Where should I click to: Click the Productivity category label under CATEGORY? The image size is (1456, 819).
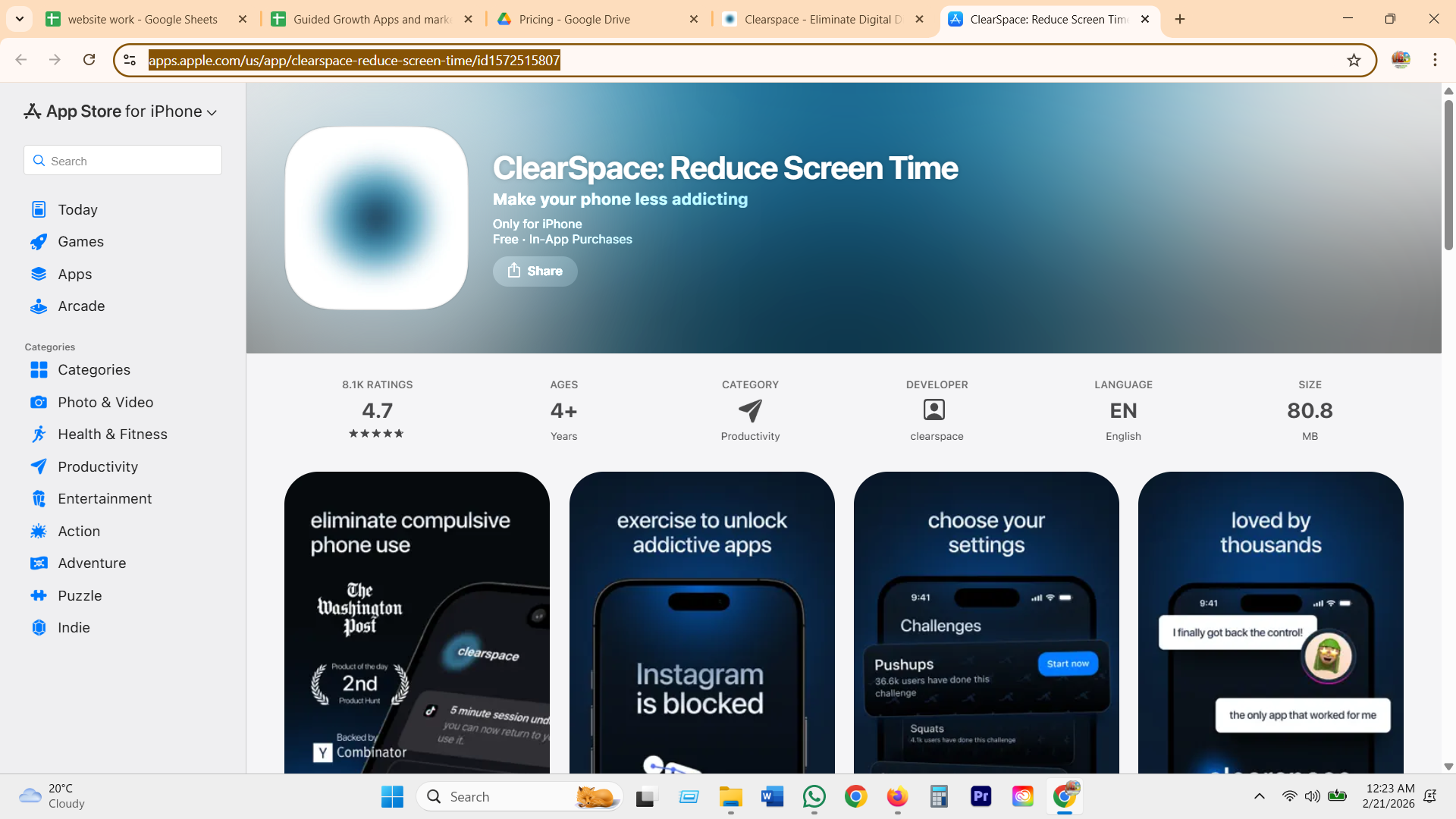[750, 437]
